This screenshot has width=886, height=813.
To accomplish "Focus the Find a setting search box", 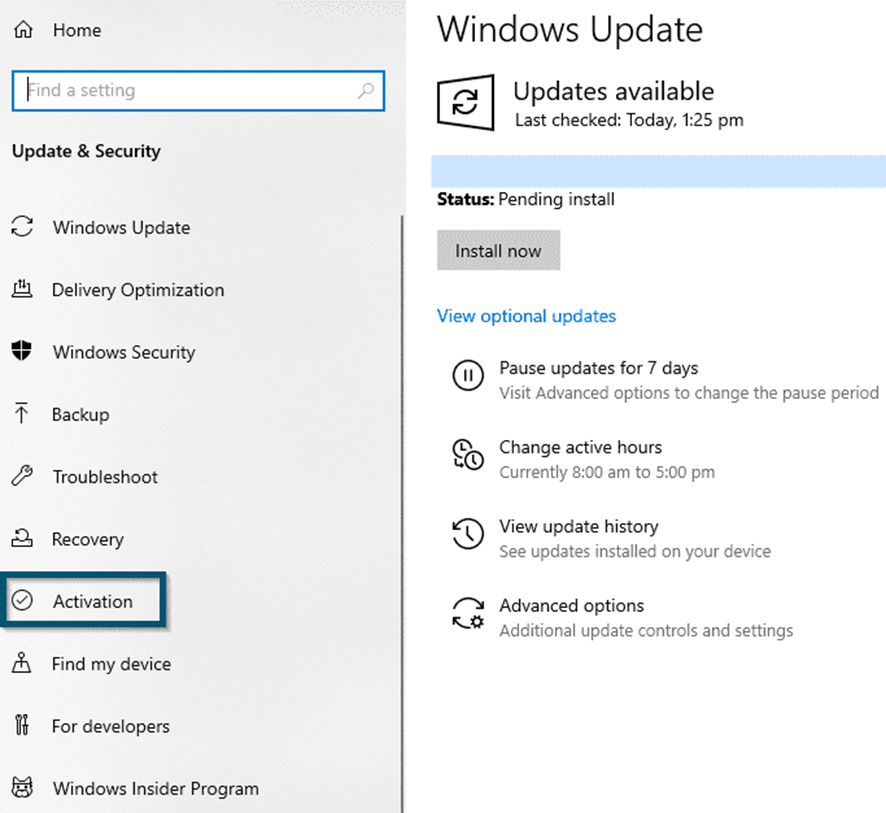I will point(198,90).
